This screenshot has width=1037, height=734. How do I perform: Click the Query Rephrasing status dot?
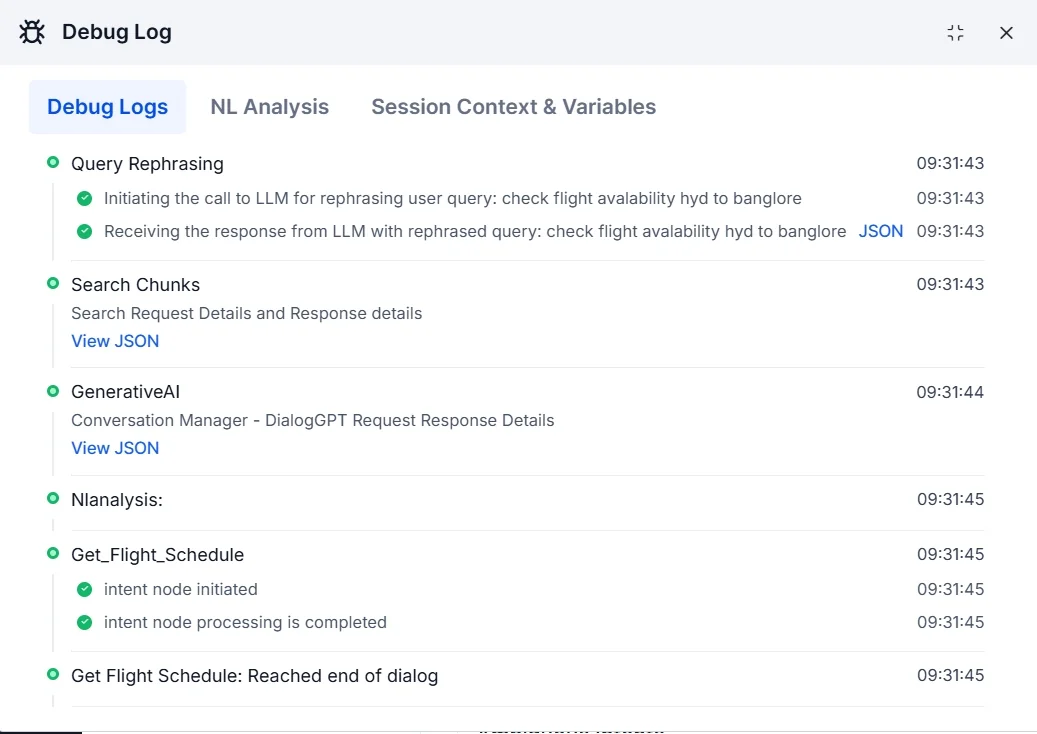coord(53,162)
